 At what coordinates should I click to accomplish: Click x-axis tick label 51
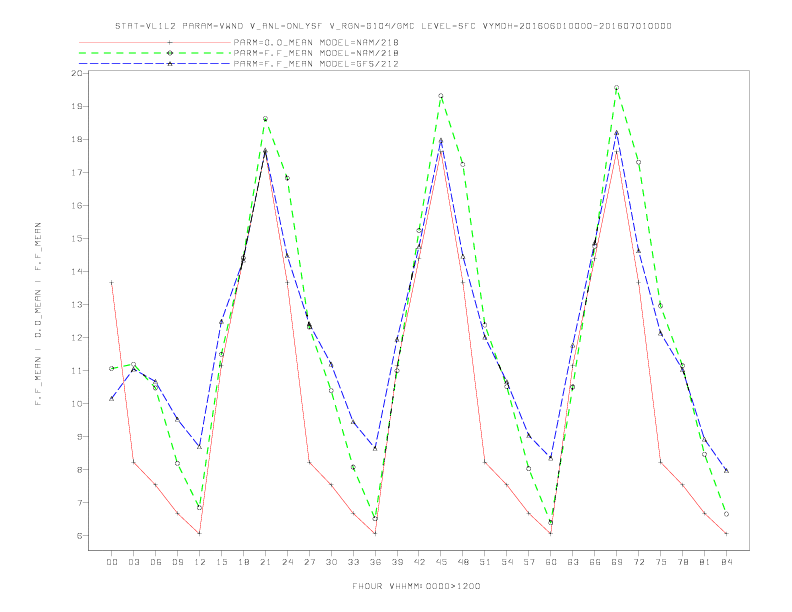coord(485,562)
